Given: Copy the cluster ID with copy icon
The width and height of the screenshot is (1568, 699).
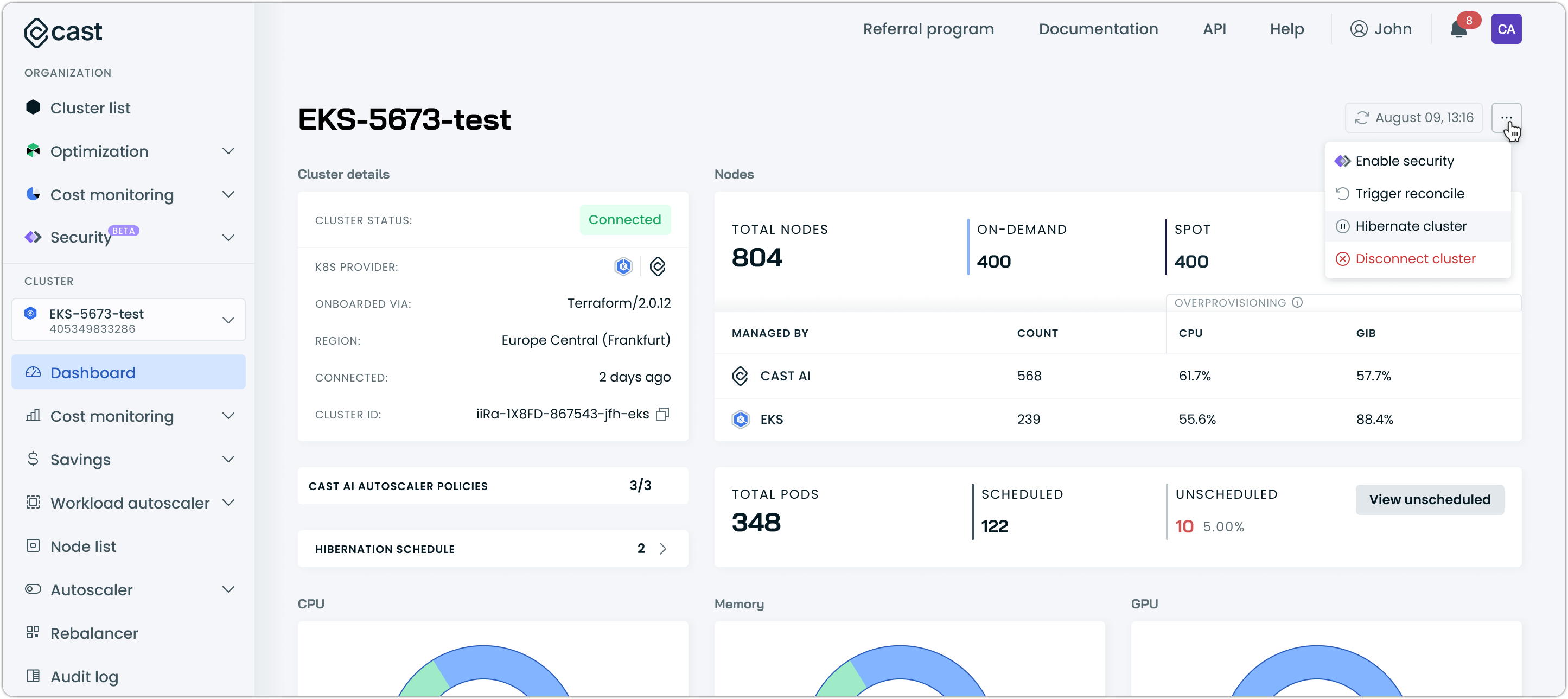Looking at the screenshot, I should pos(662,414).
